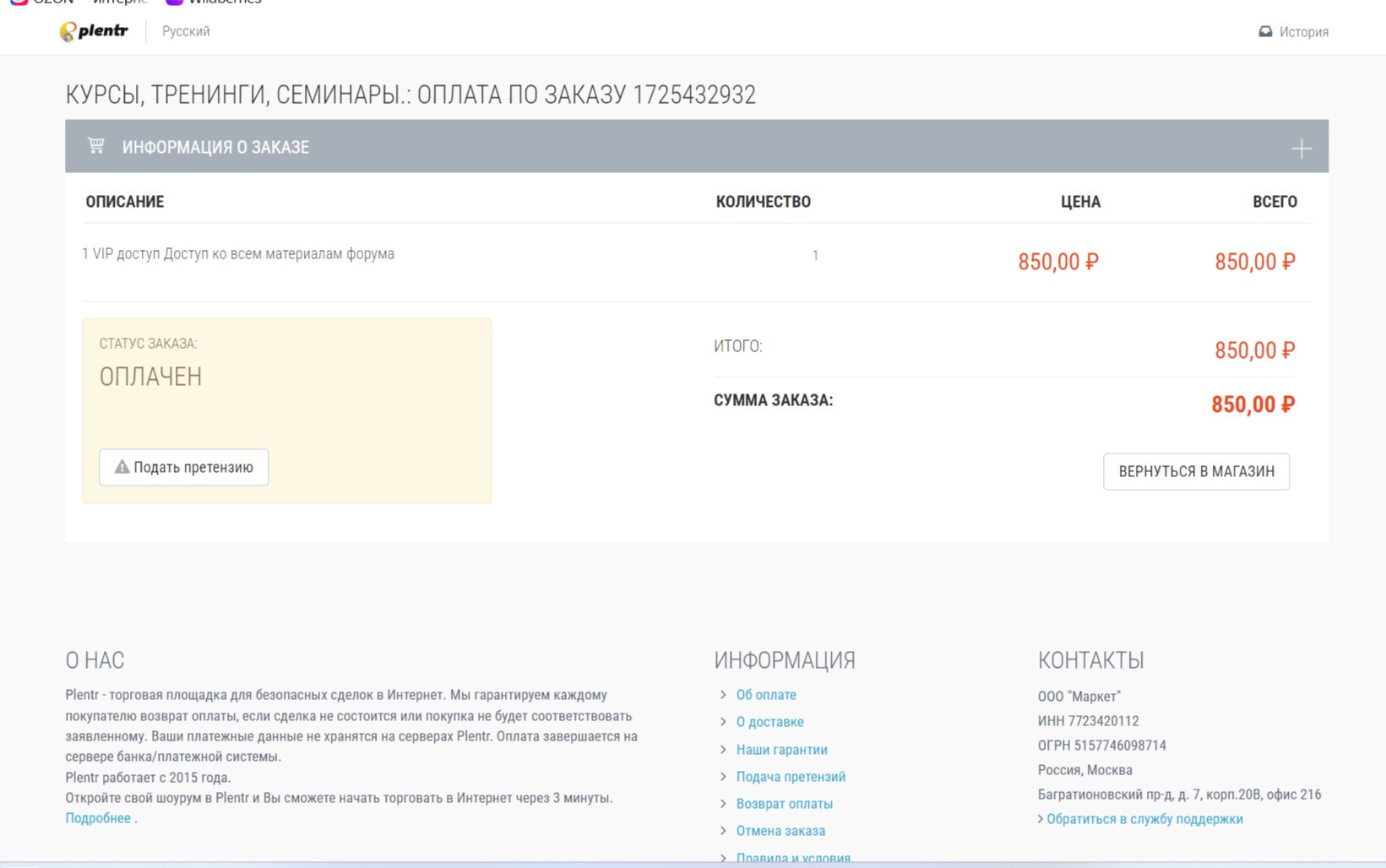The image size is (1386, 868).
Task: Open the Подача претензий link
Action: coord(791,777)
